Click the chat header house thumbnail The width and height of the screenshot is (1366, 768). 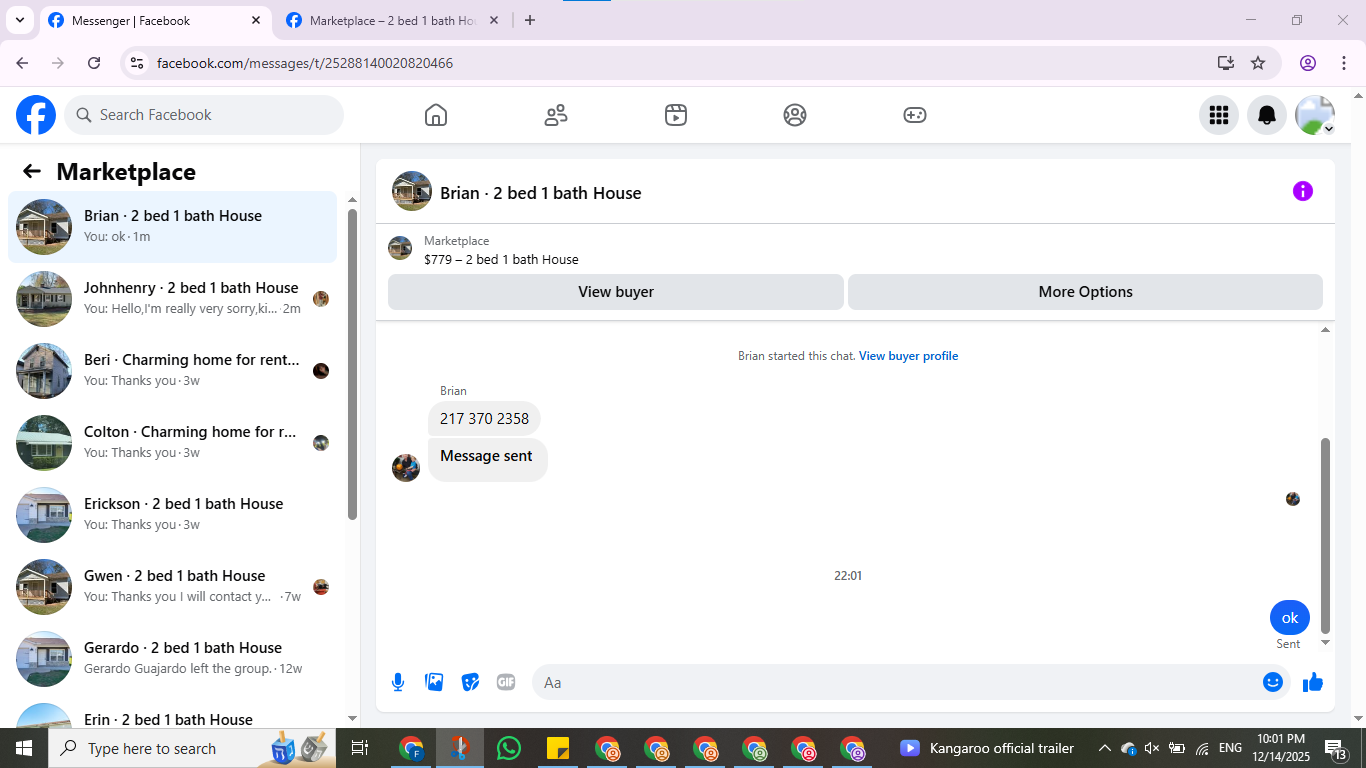[412, 191]
